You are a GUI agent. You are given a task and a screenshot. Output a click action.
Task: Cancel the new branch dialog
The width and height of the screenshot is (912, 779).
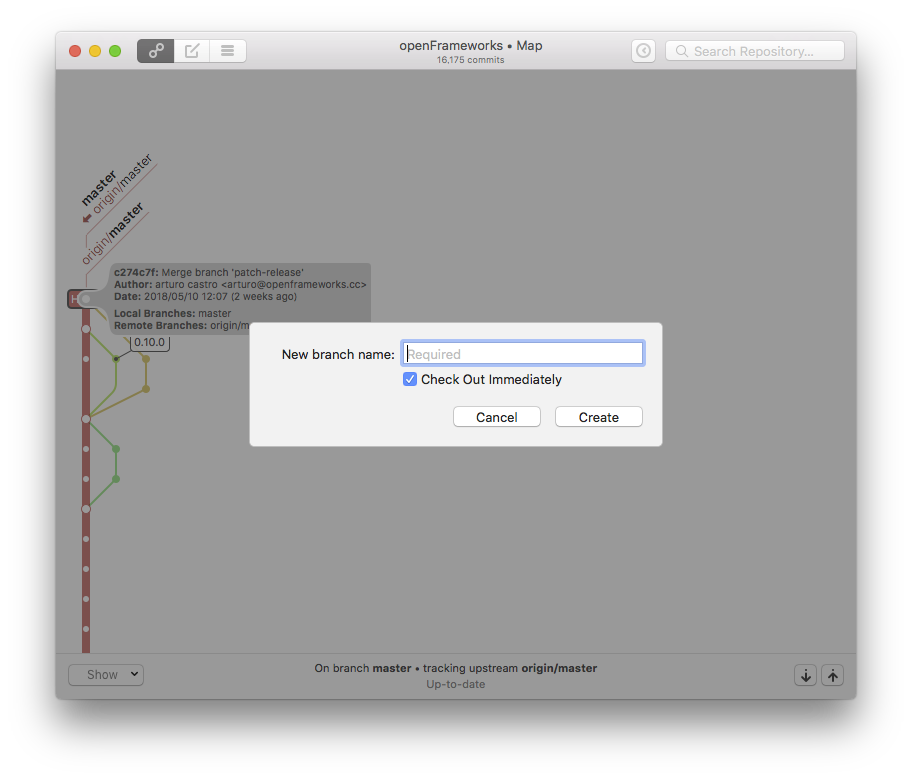click(497, 417)
